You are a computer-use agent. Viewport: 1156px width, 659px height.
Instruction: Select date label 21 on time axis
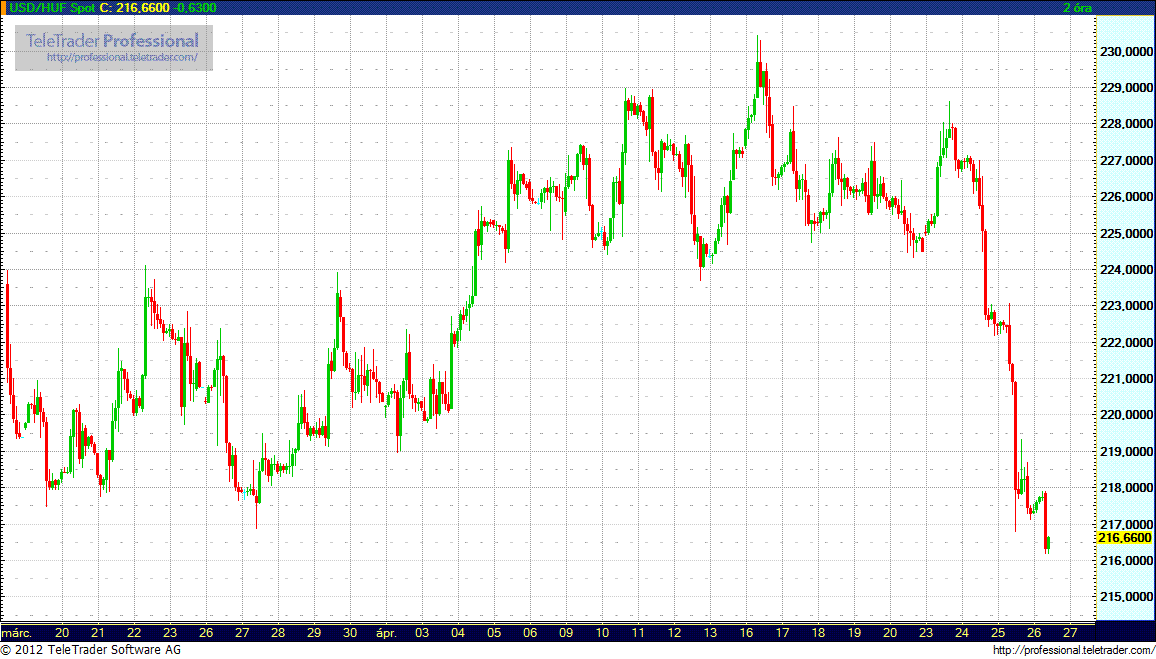click(98, 633)
